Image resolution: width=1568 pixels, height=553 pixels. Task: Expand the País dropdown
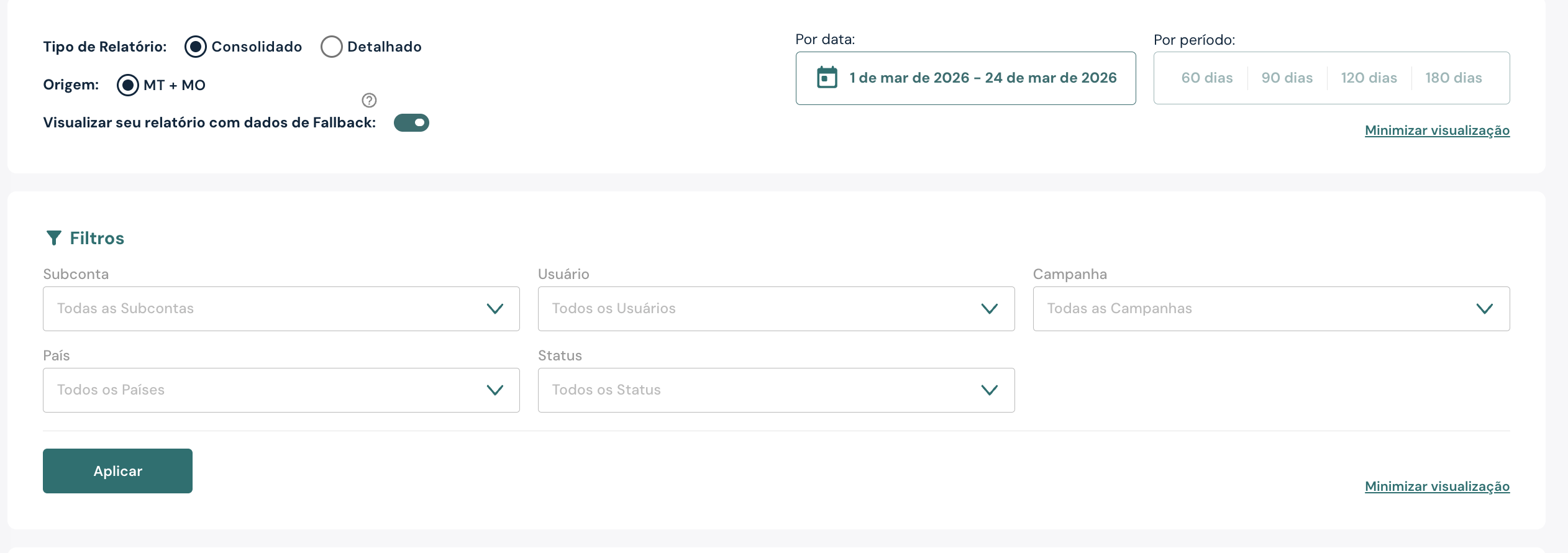pyautogui.click(x=281, y=390)
